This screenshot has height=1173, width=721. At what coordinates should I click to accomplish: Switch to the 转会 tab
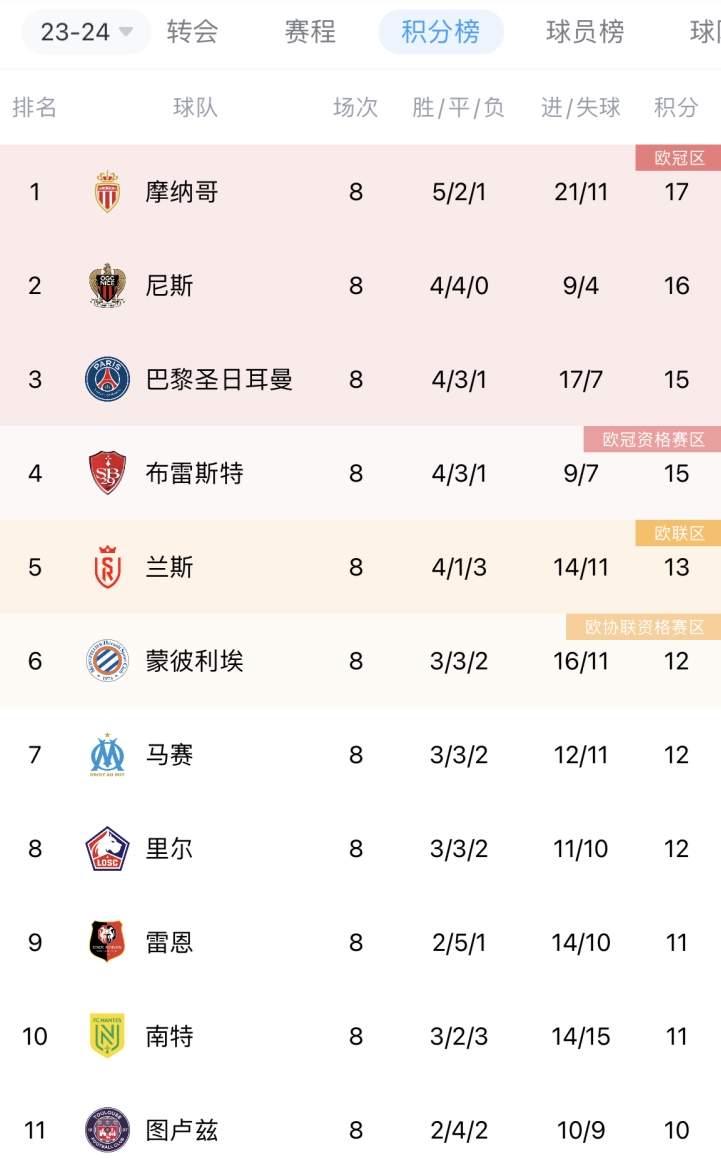point(192,32)
